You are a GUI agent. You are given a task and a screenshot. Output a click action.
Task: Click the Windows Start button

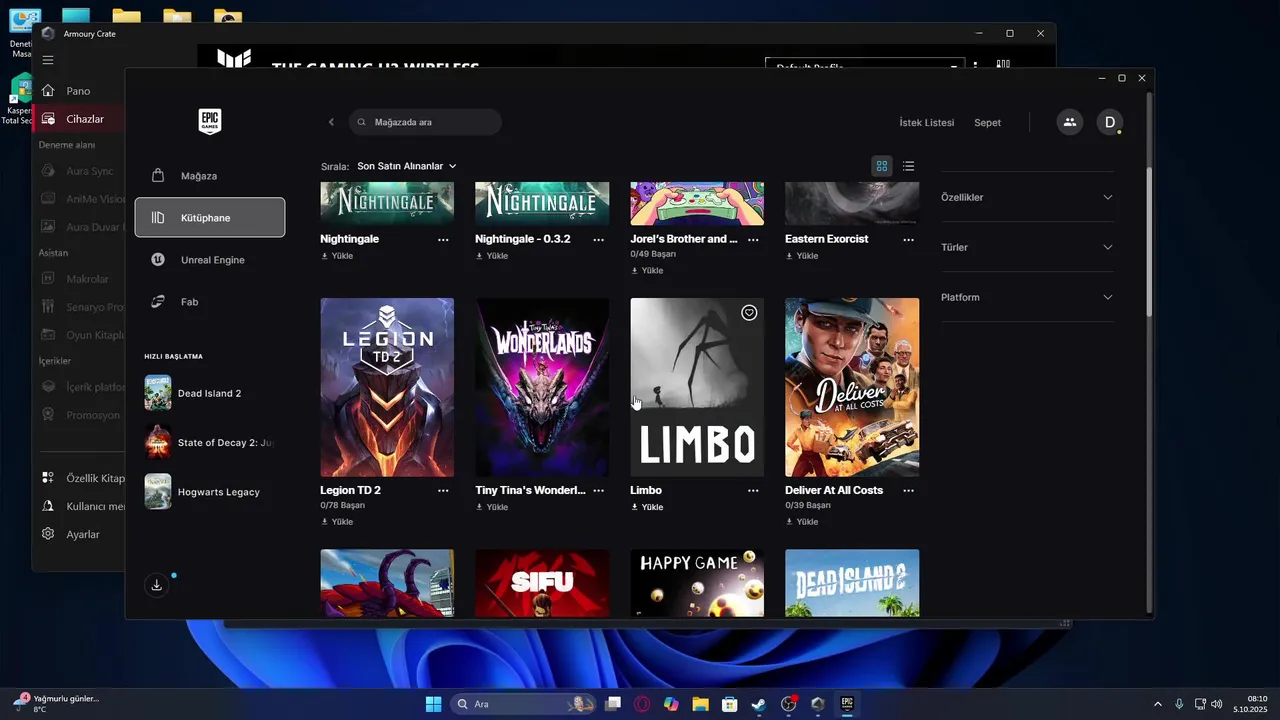(433, 704)
